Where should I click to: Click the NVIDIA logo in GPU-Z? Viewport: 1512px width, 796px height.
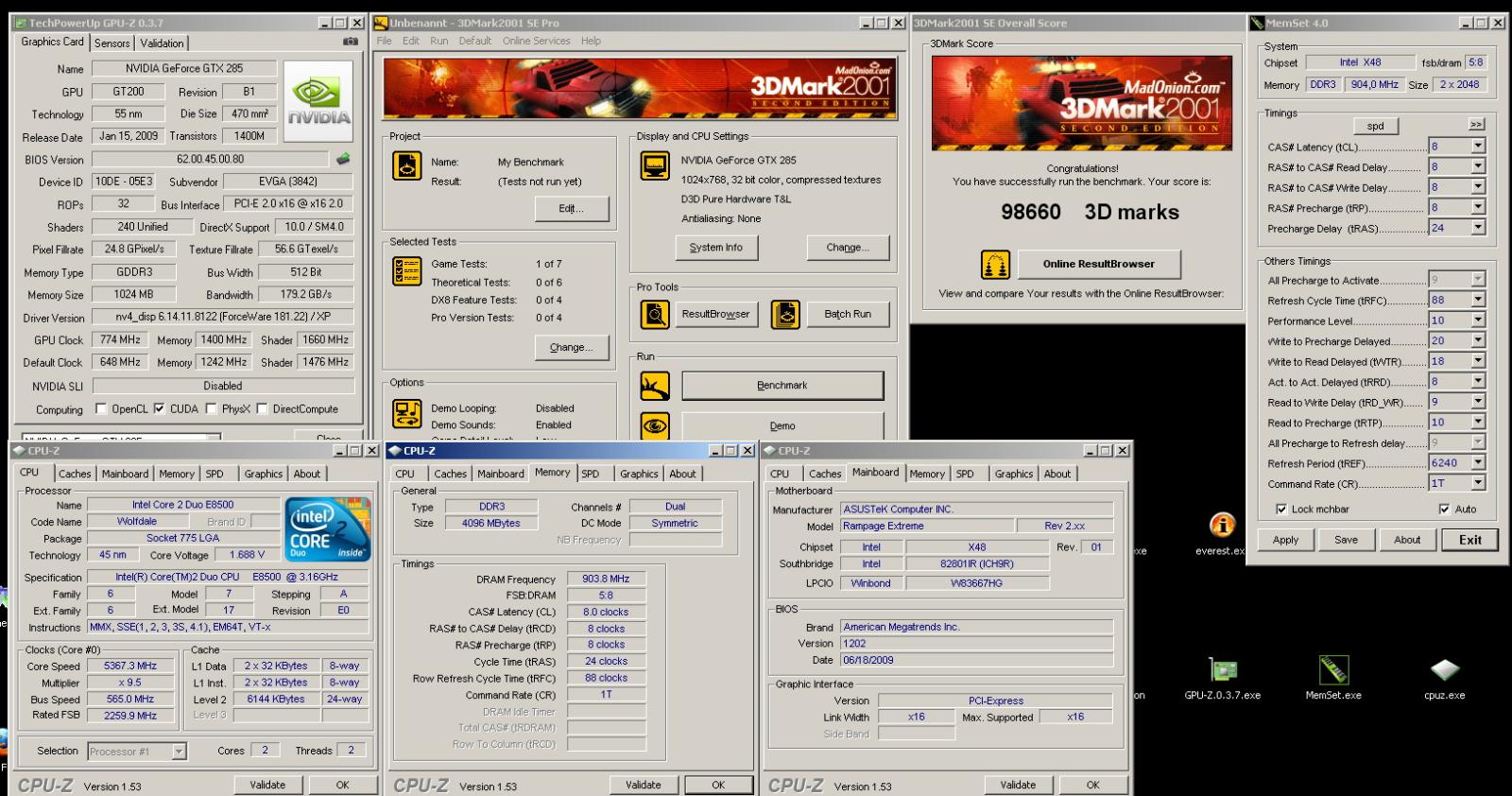319,103
